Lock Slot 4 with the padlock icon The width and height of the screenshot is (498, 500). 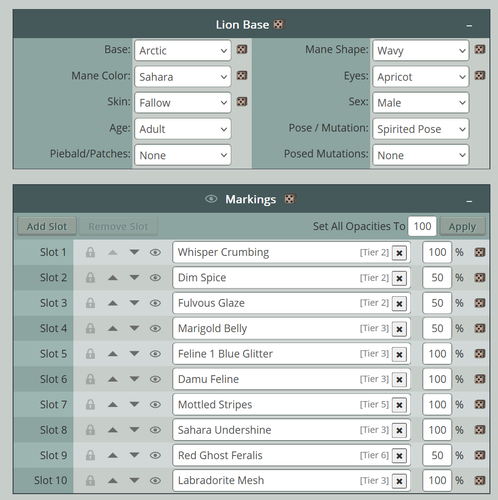[x=90, y=328]
